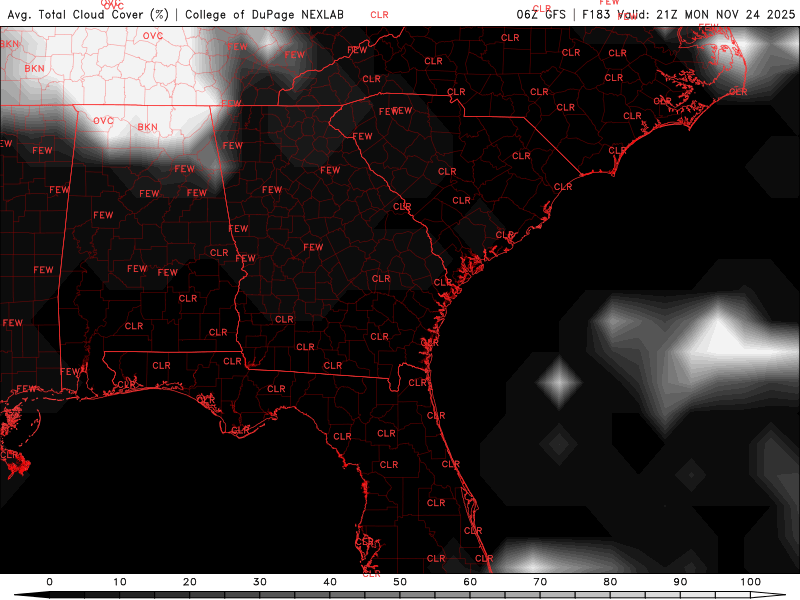The width and height of the screenshot is (800, 600).
Task: Click the "80" label on the color scale
Action: pos(610,582)
